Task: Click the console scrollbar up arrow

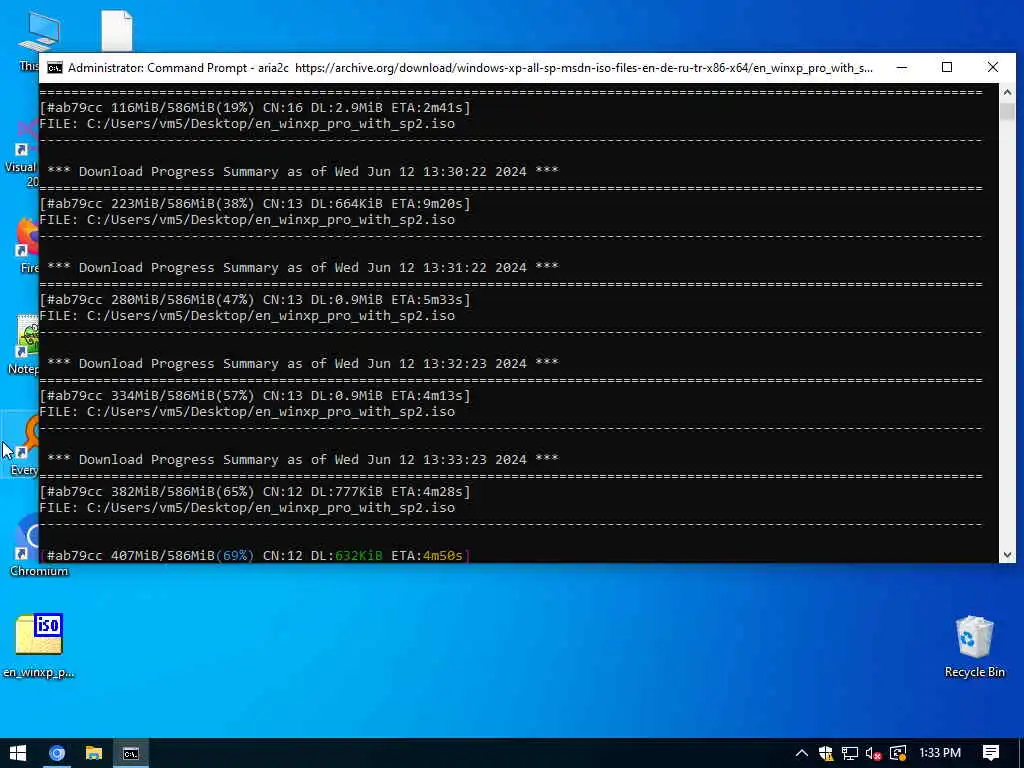Action: click(x=1007, y=92)
